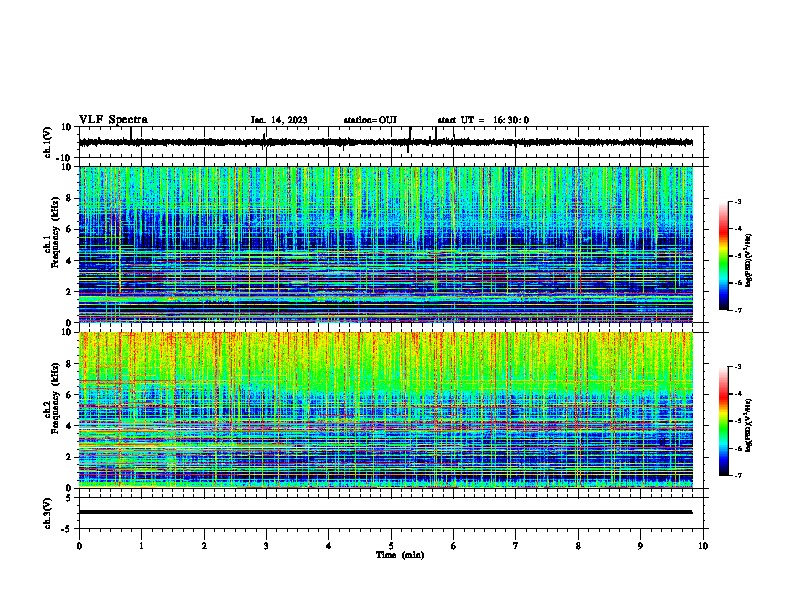Click the time axis tick label "1"
Viewport: 792px width, 612px height.
142,546
